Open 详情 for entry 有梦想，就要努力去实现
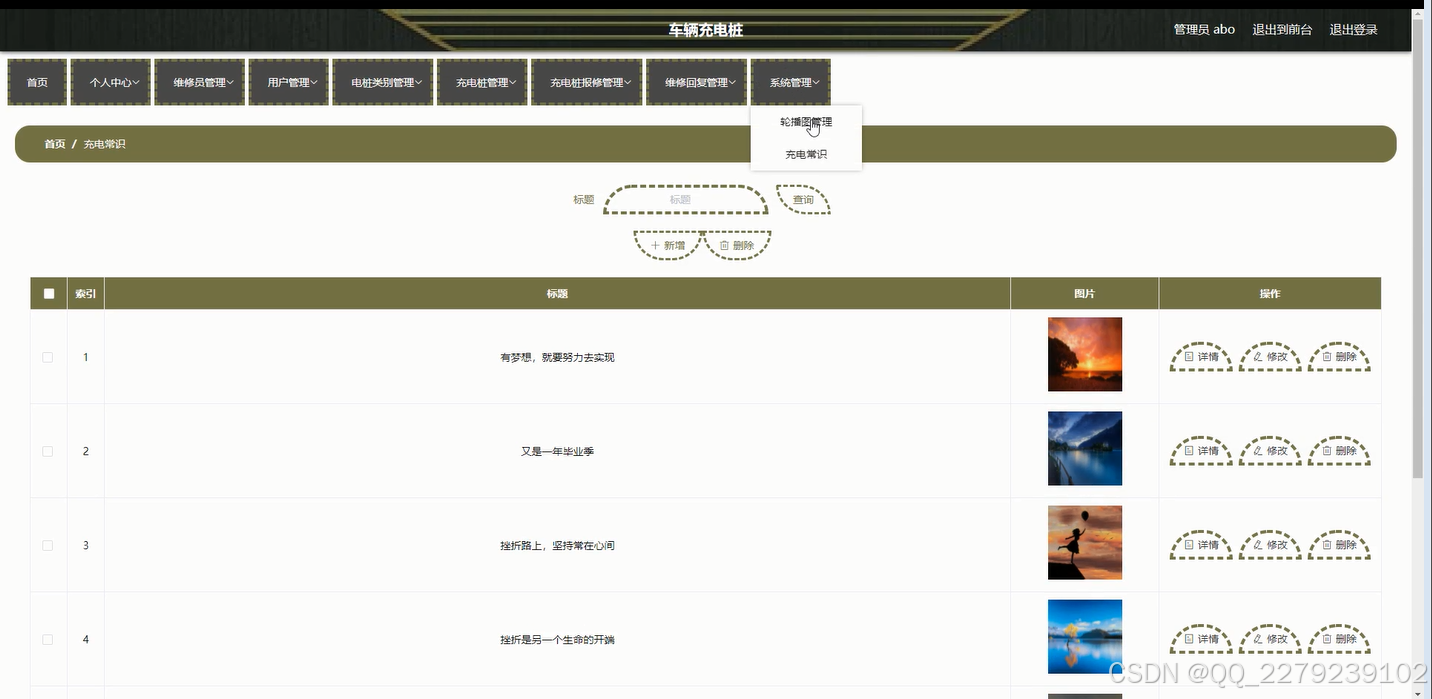The height and width of the screenshot is (699, 1432). [x=1200, y=355]
